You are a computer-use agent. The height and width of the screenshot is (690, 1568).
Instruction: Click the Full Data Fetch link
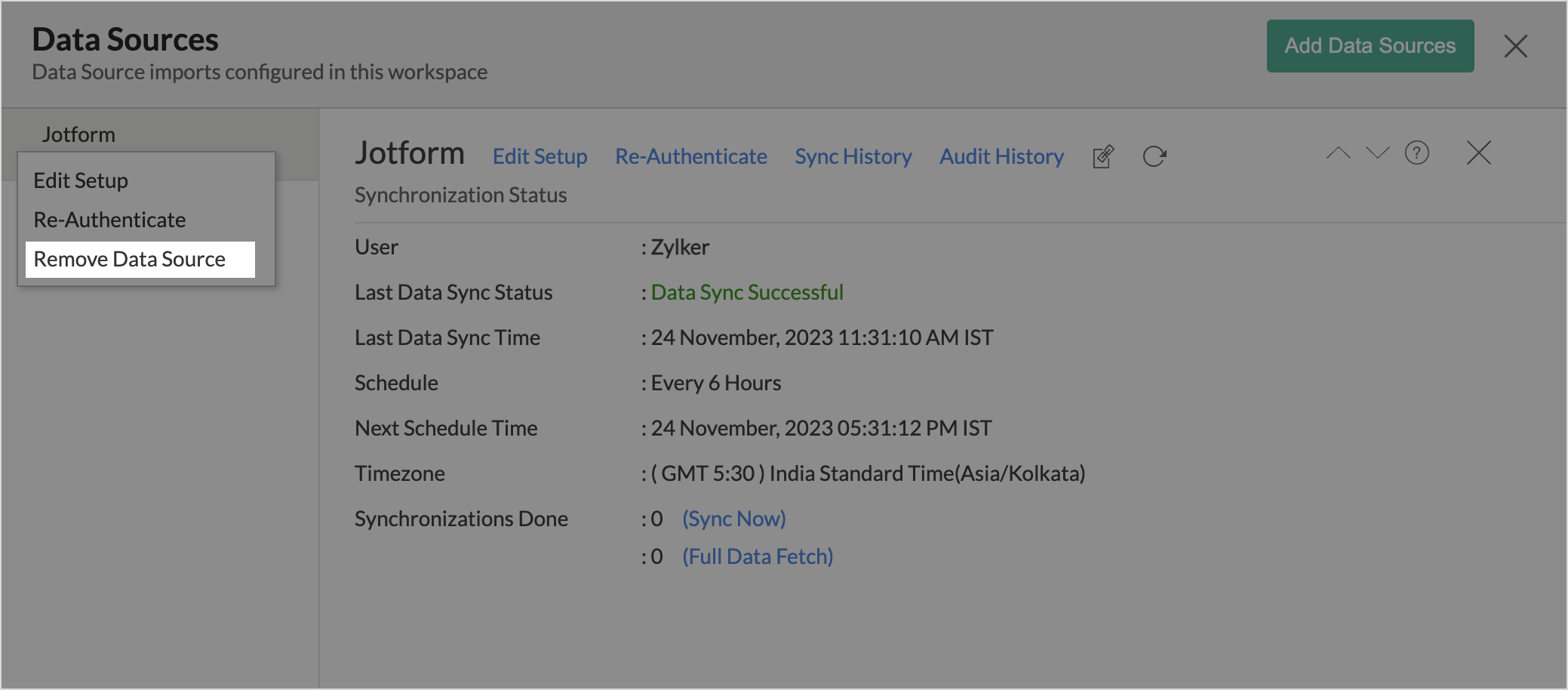(x=758, y=556)
